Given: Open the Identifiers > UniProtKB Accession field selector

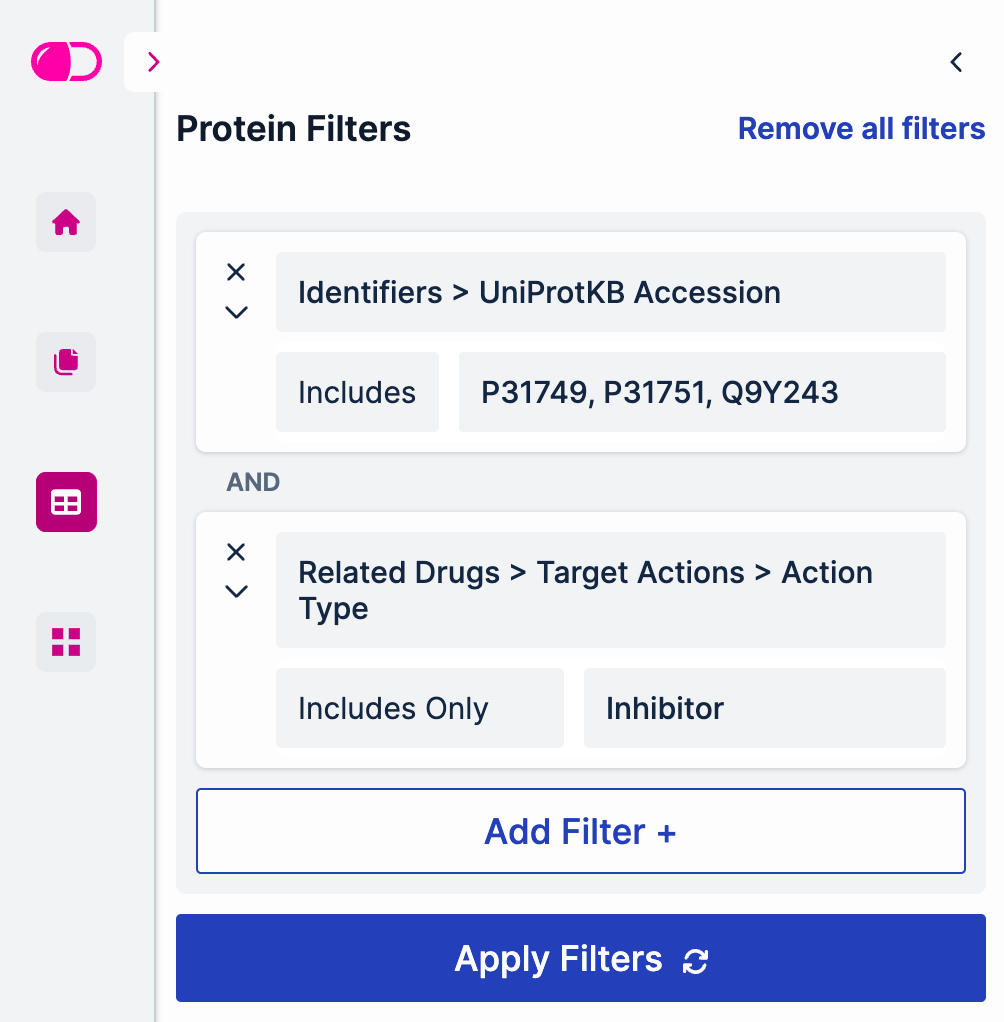Looking at the screenshot, I should 610,292.
